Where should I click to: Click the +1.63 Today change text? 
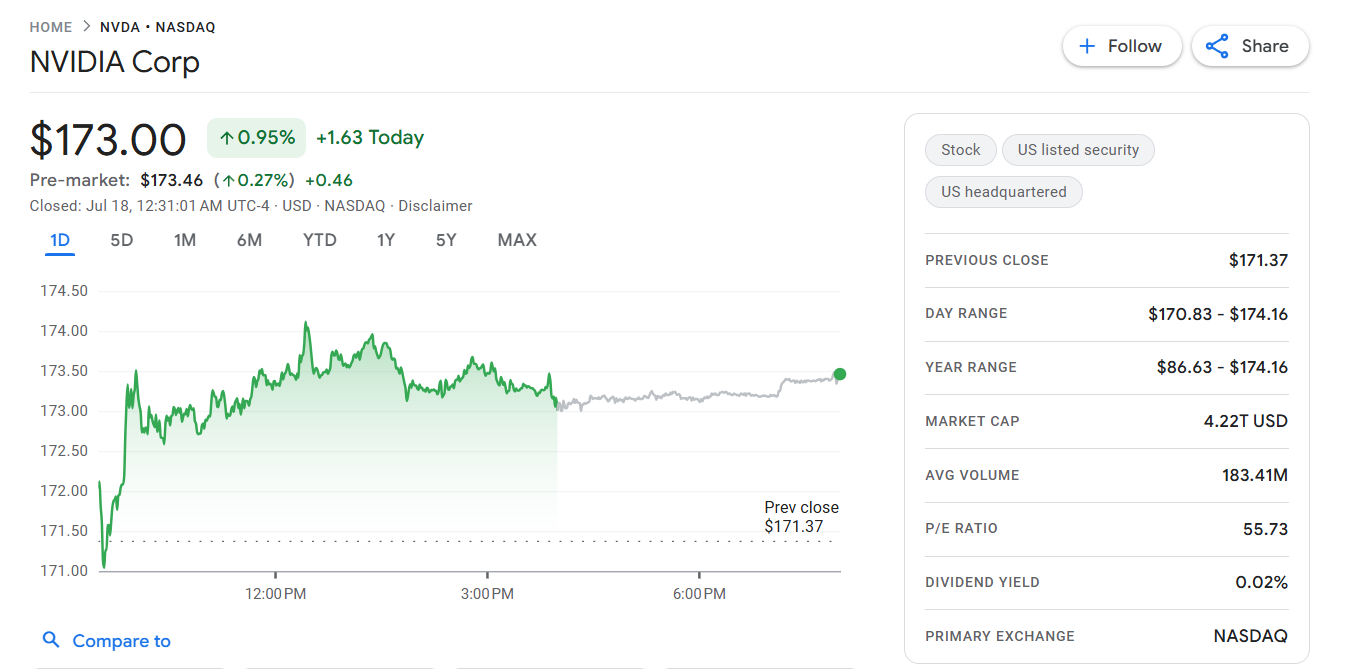370,138
